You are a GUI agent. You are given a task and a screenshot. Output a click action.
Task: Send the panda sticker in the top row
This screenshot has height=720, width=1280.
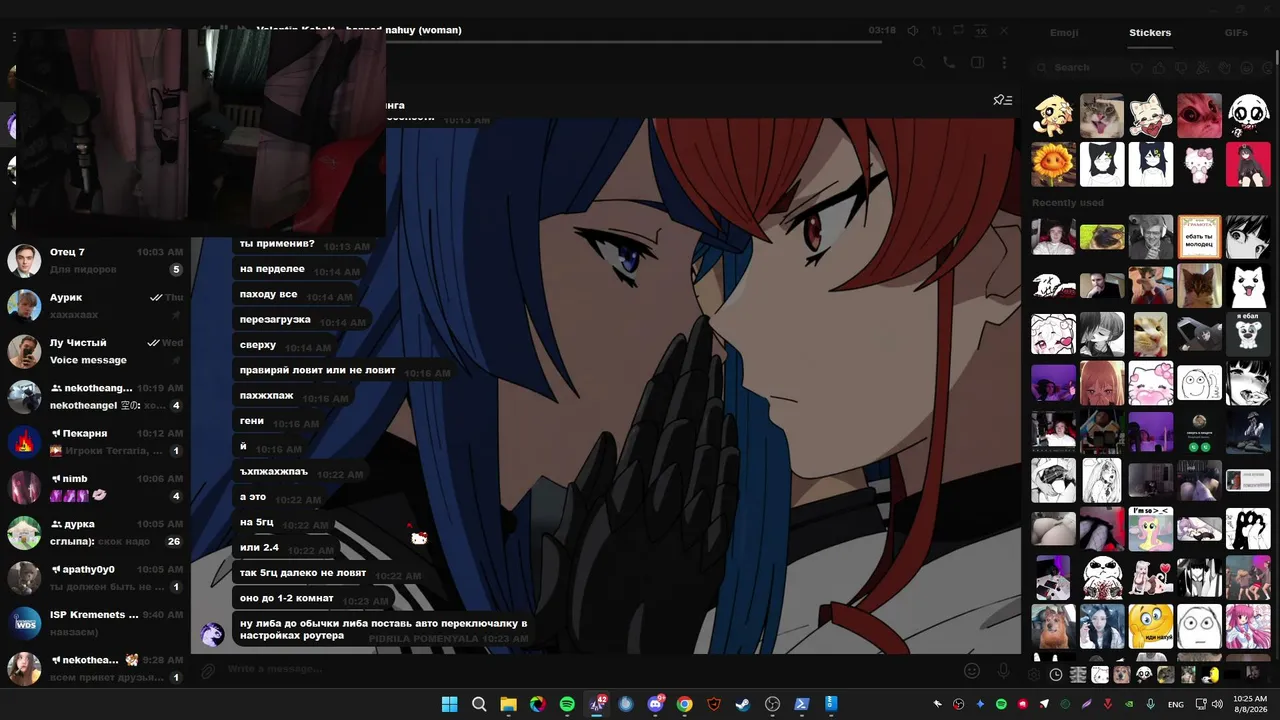pyautogui.click(x=1248, y=115)
